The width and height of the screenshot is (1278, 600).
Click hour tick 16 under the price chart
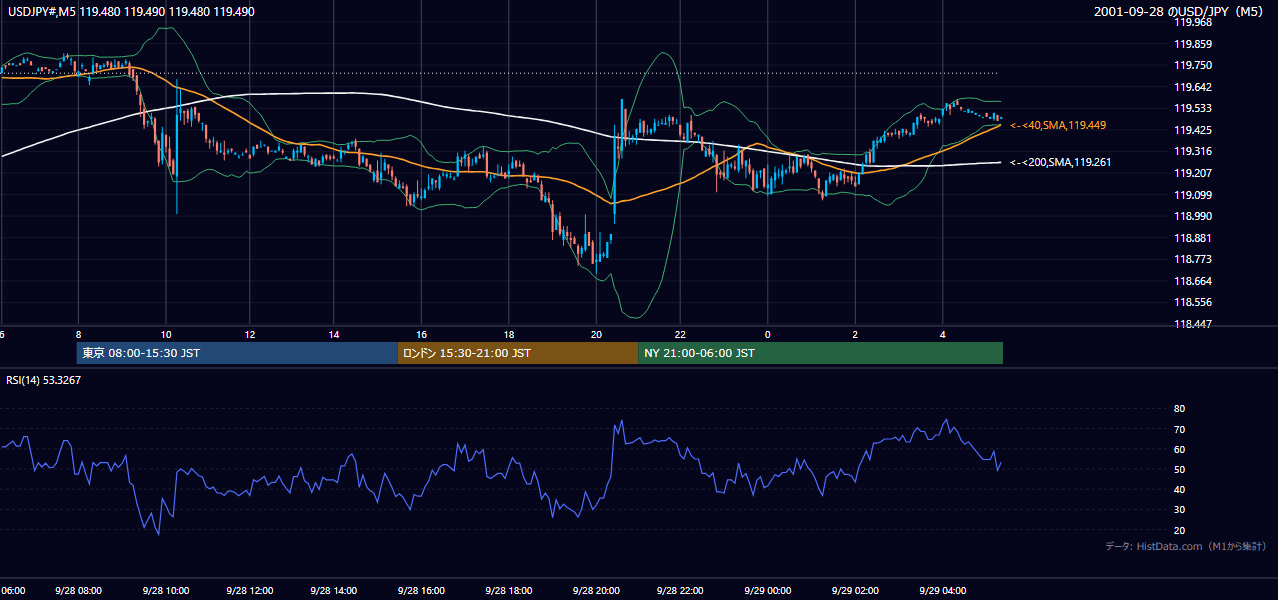[423, 335]
